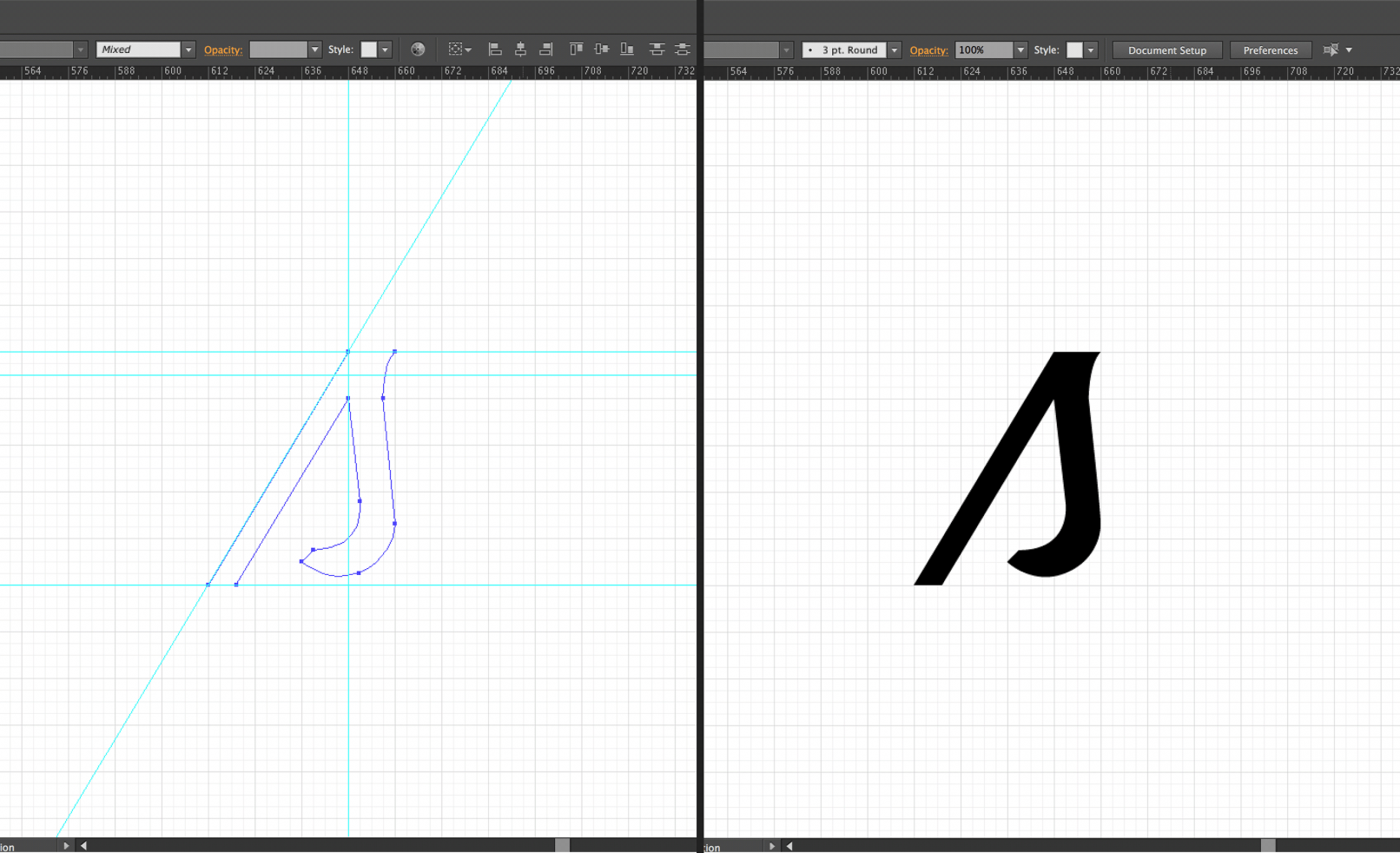Click Horizontal Align Right icon
1400x853 pixels.
click(545, 50)
